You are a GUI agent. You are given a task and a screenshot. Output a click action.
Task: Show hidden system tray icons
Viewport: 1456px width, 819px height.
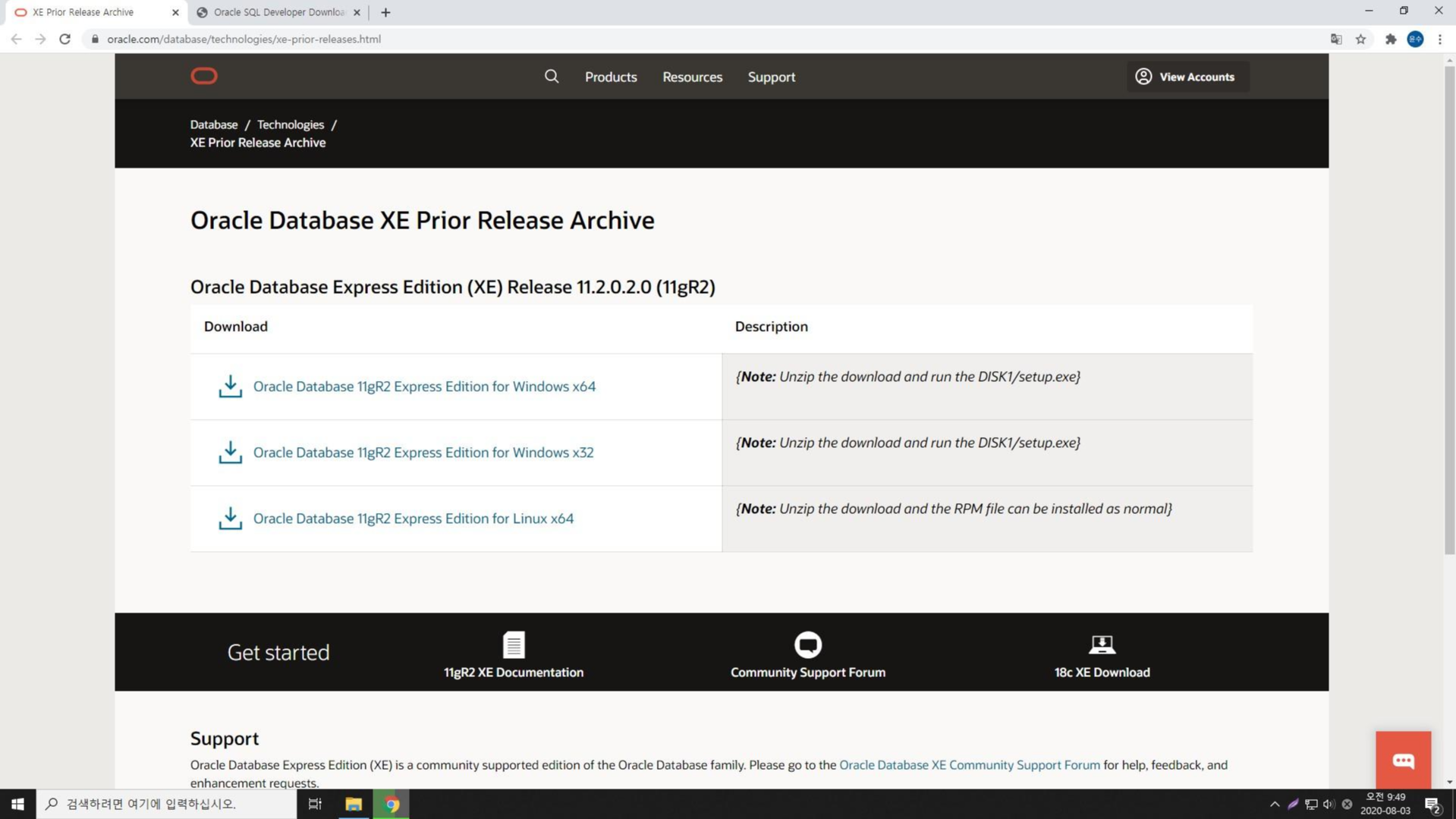click(x=1275, y=804)
